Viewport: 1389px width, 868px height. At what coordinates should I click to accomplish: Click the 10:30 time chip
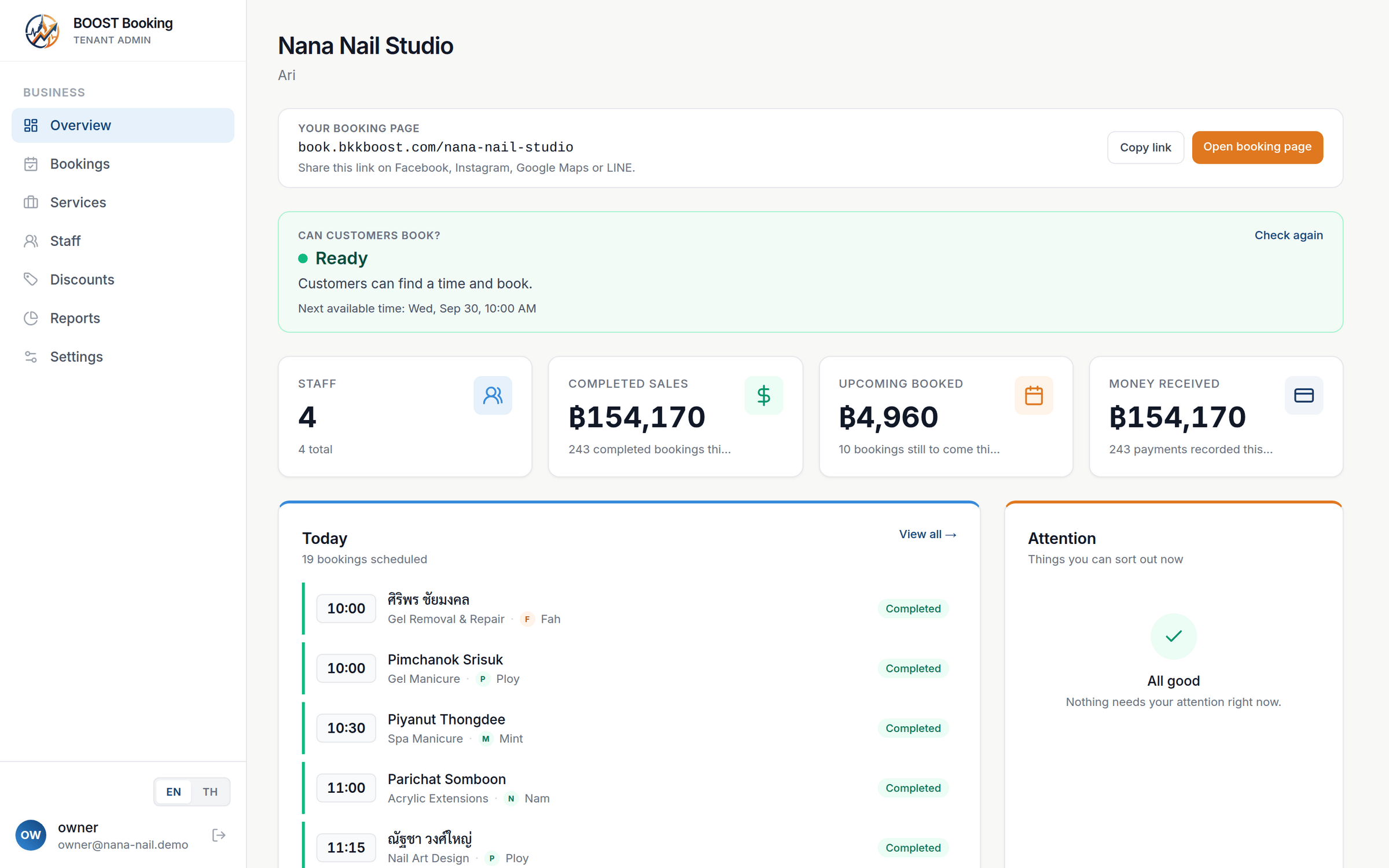[346, 728]
